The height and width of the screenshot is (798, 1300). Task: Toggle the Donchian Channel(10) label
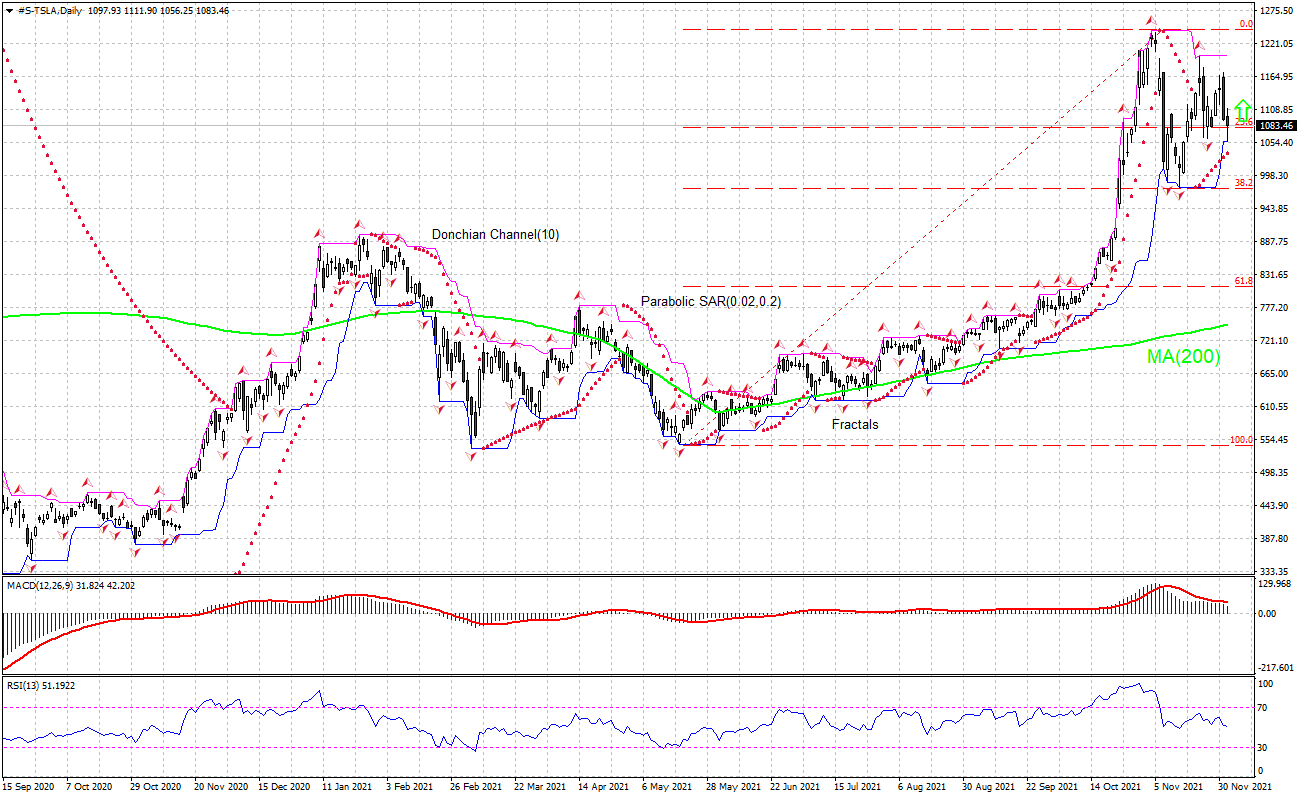(494, 234)
